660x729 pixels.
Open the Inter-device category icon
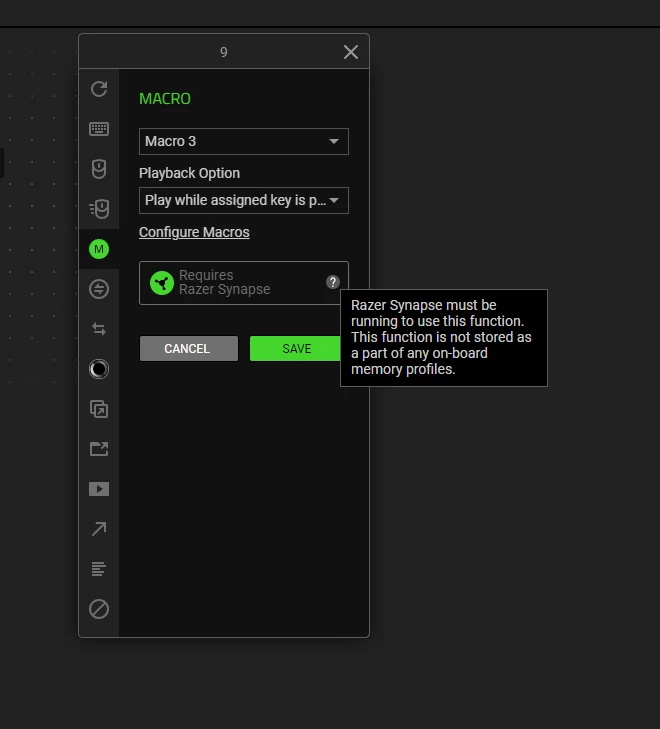click(99, 289)
